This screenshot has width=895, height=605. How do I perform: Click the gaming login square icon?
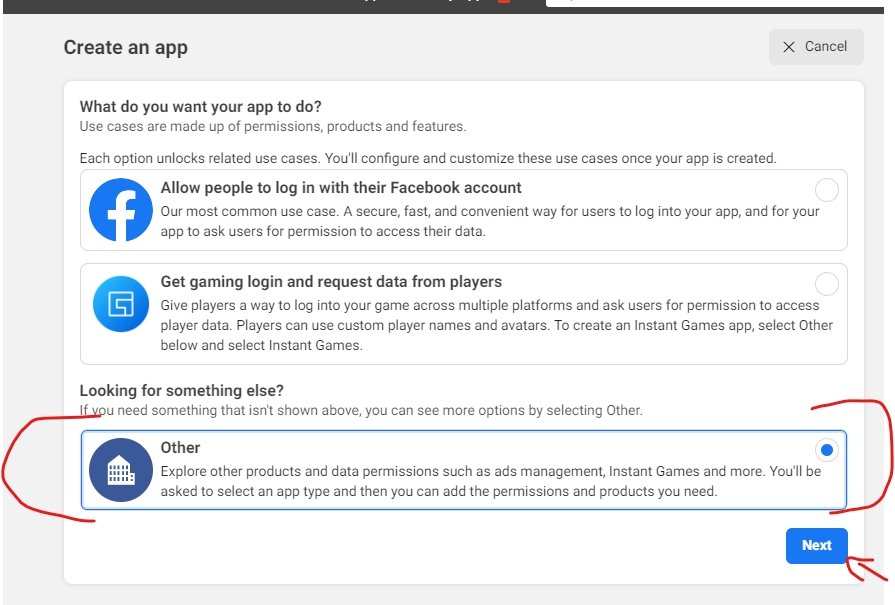(x=121, y=304)
